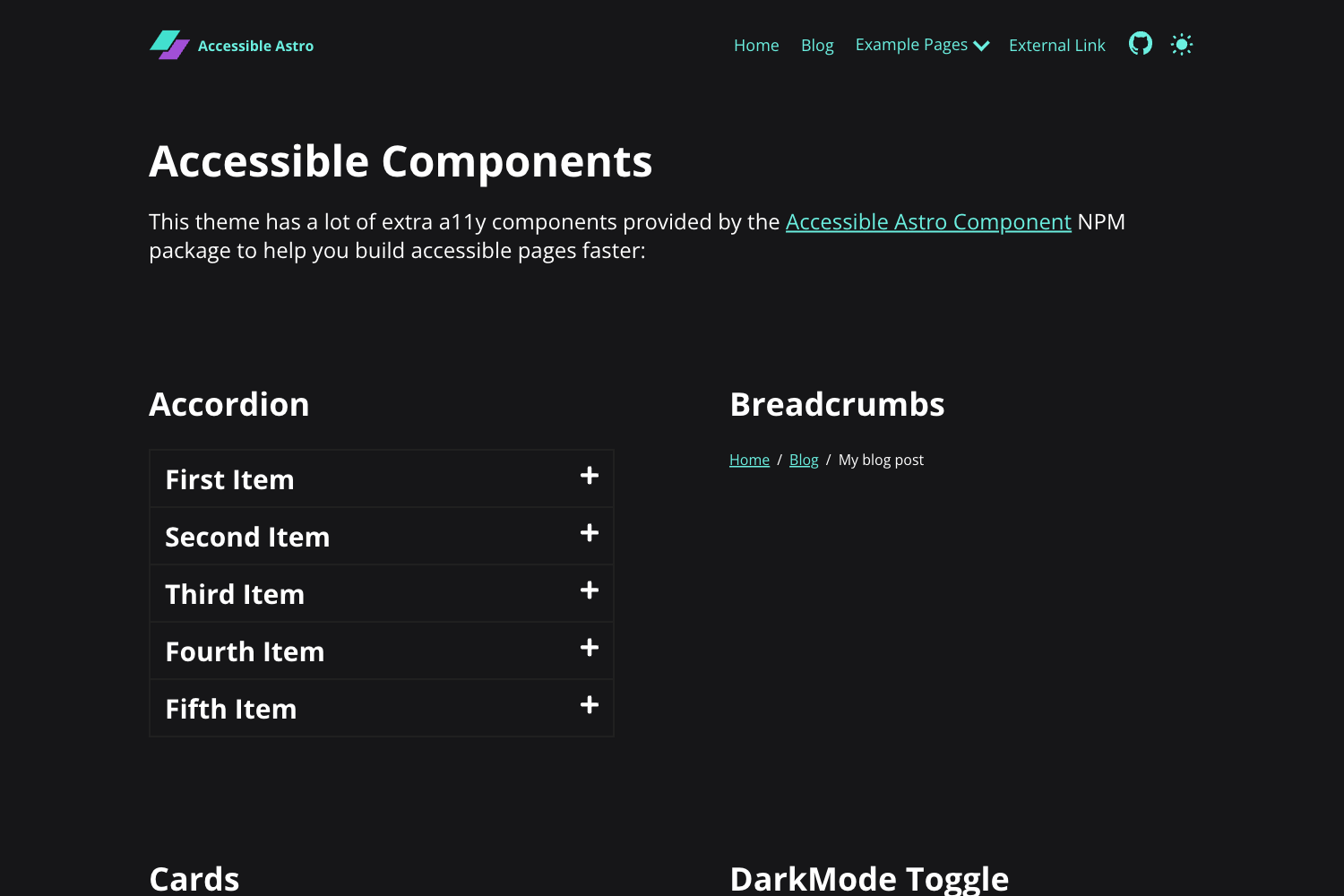Click Home in the breadcrumbs trail

pyautogui.click(x=749, y=459)
